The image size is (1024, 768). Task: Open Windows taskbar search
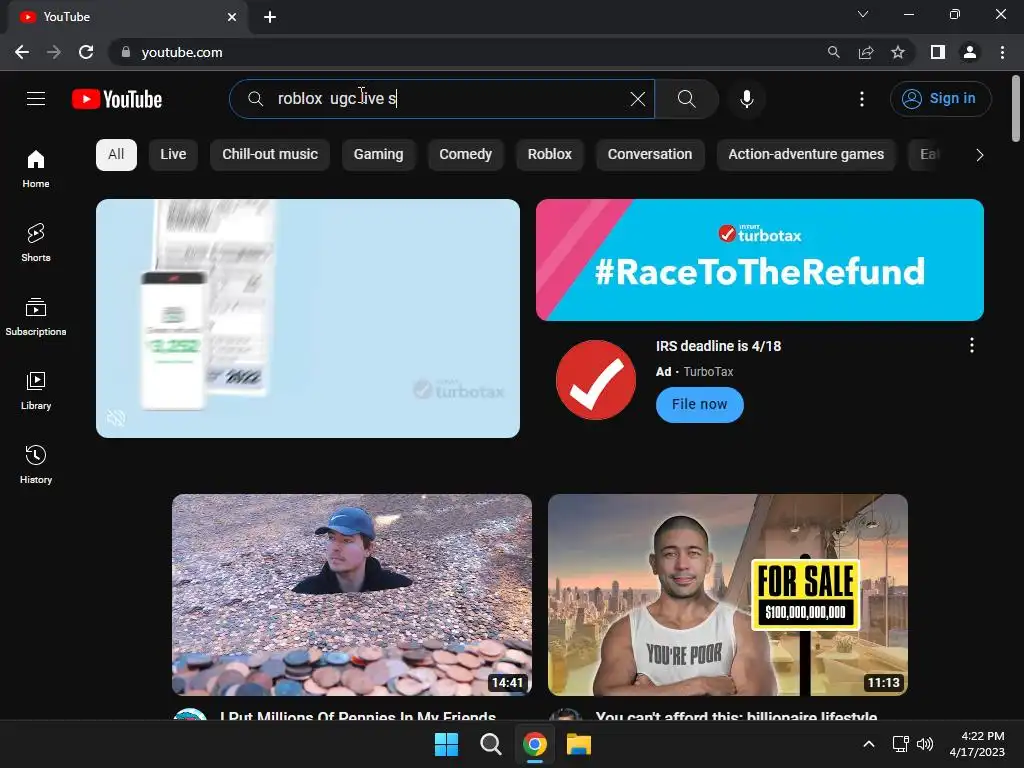pyautogui.click(x=490, y=744)
